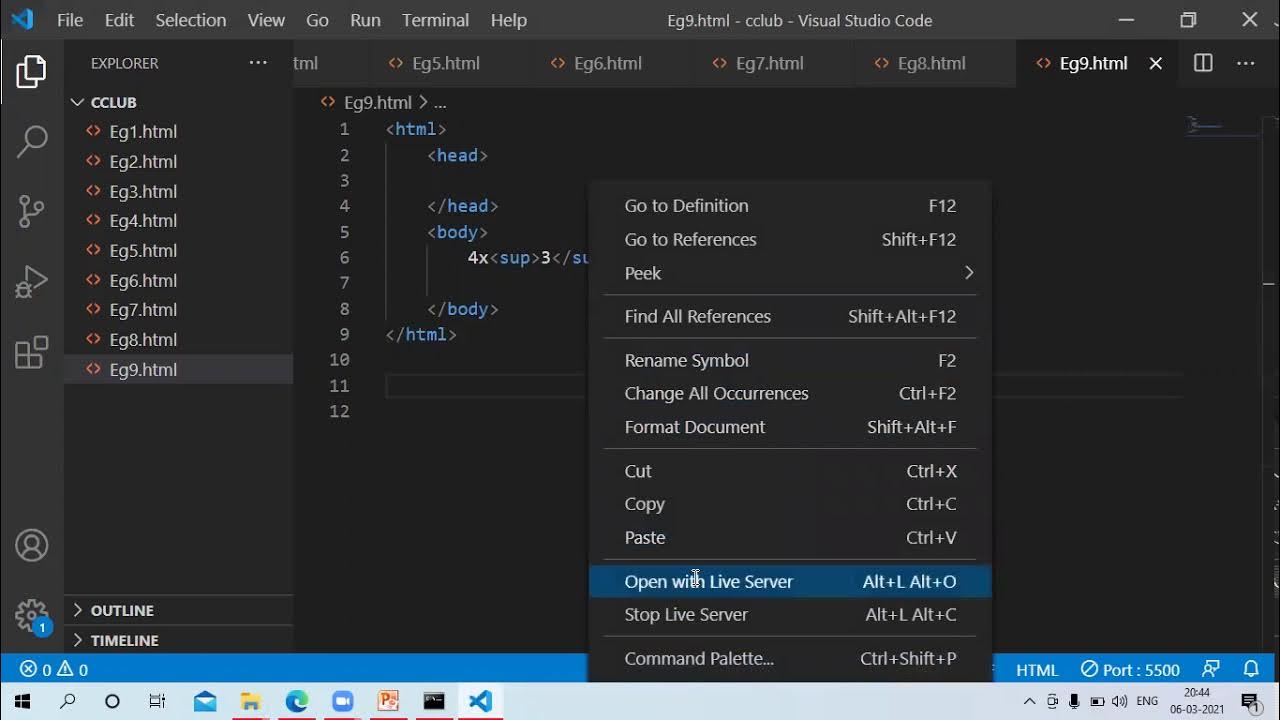Split the editor to the right

point(1203,63)
